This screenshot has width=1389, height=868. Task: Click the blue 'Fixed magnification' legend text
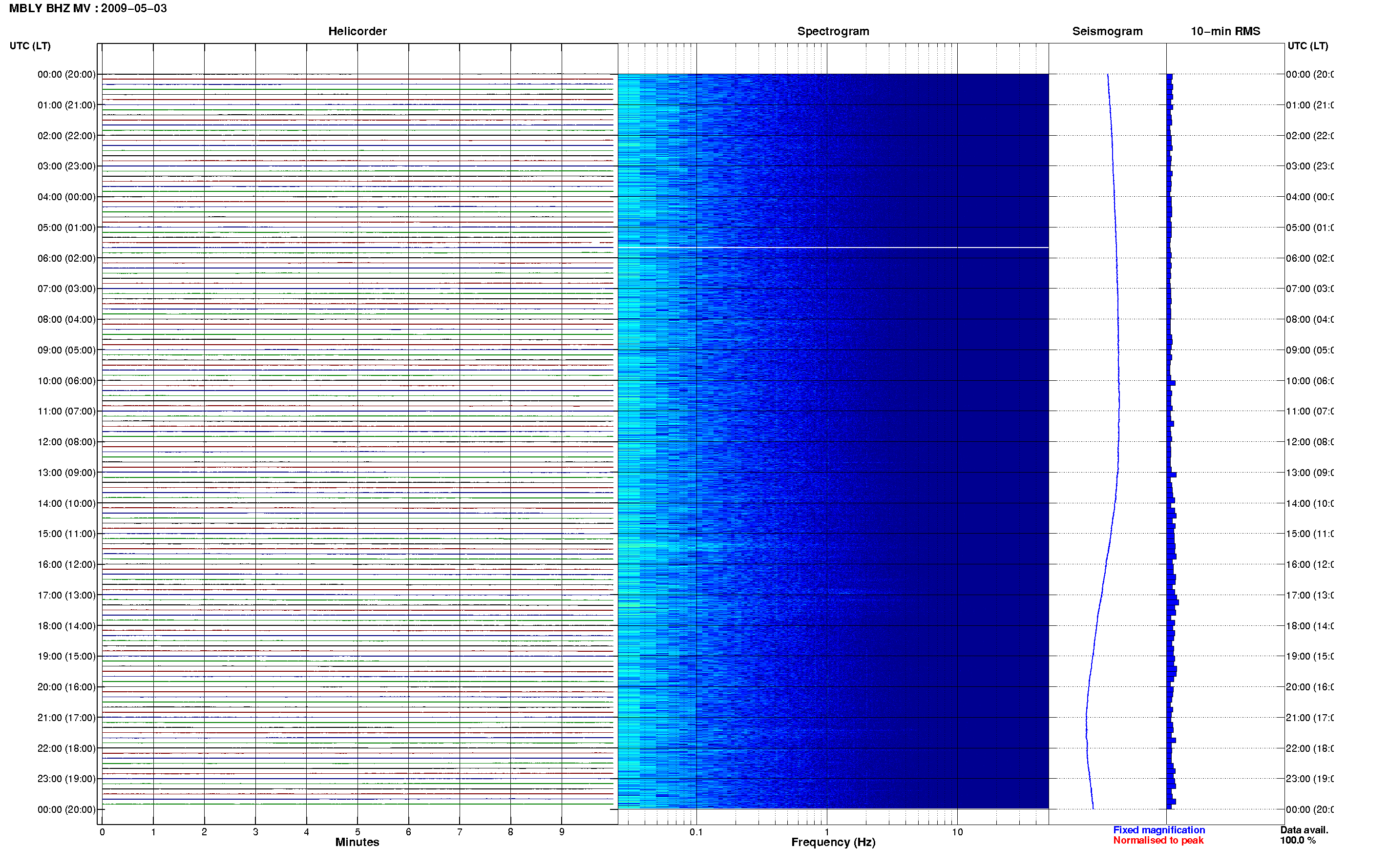tap(1159, 830)
